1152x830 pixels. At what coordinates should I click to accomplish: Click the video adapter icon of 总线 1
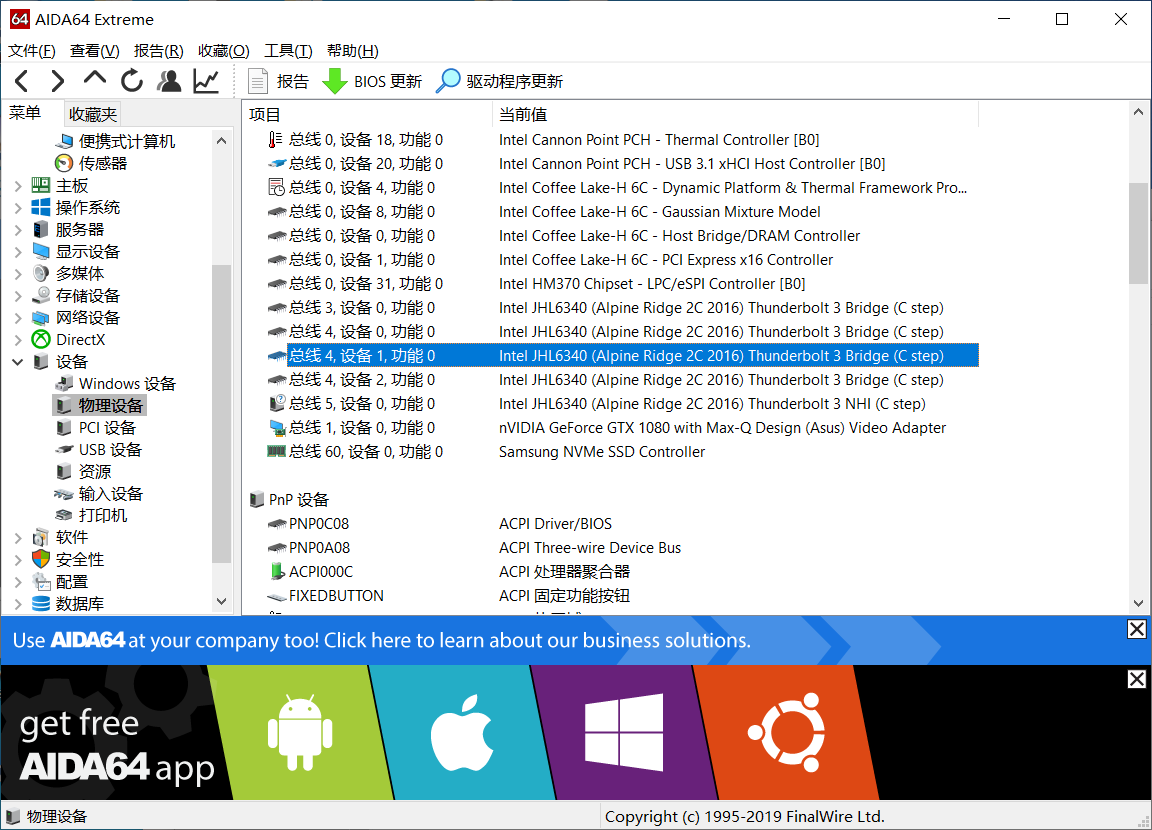(x=277, y=427)
